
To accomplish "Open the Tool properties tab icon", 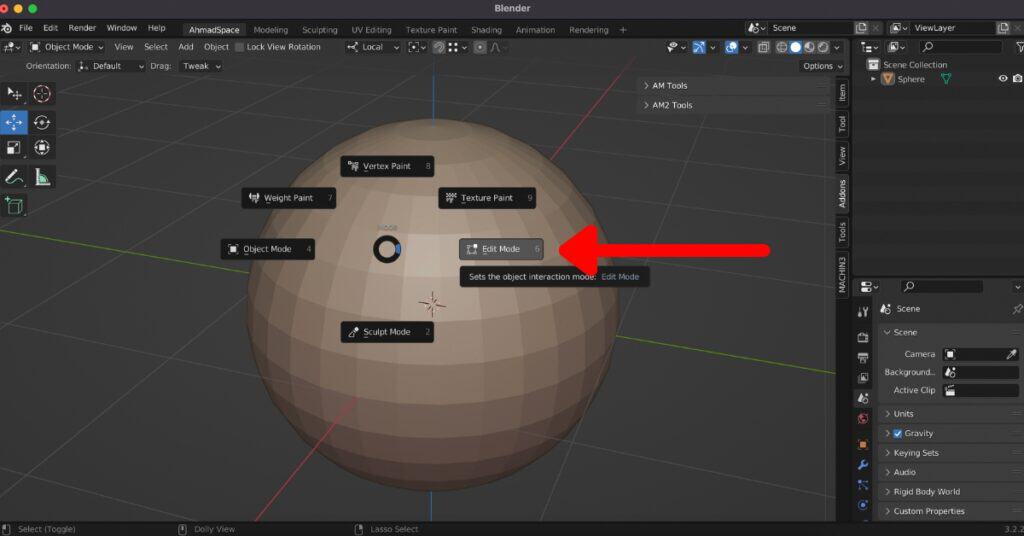I will (863, 312).
